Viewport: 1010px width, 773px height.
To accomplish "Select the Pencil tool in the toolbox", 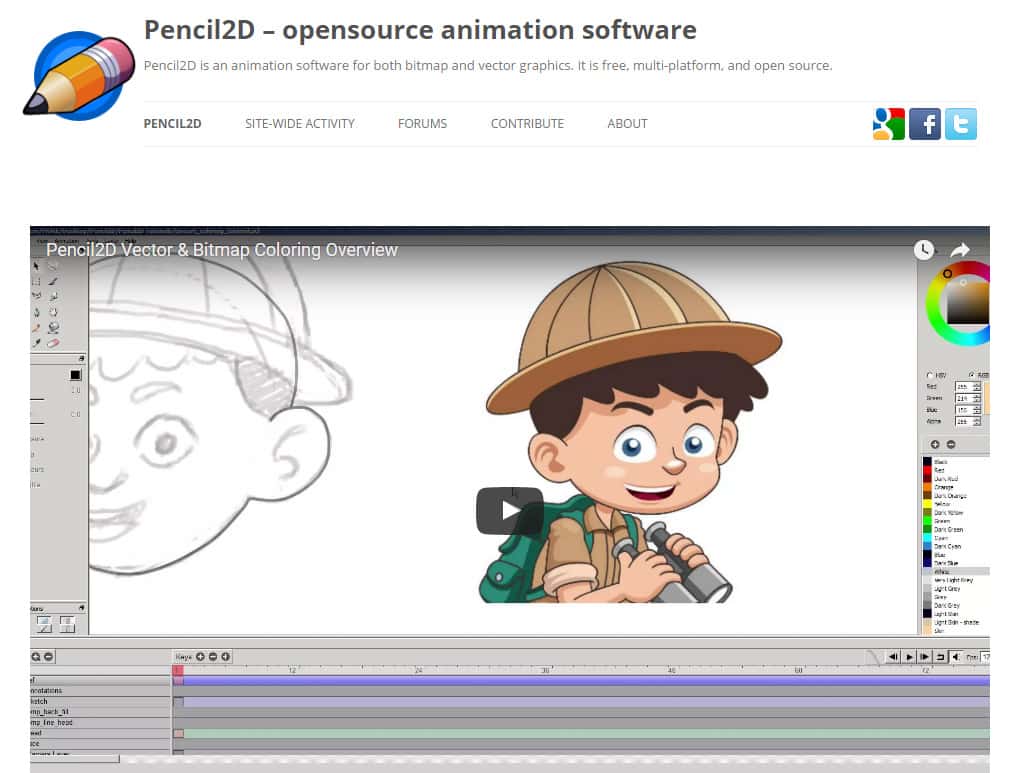I will [x=51, y=281].
